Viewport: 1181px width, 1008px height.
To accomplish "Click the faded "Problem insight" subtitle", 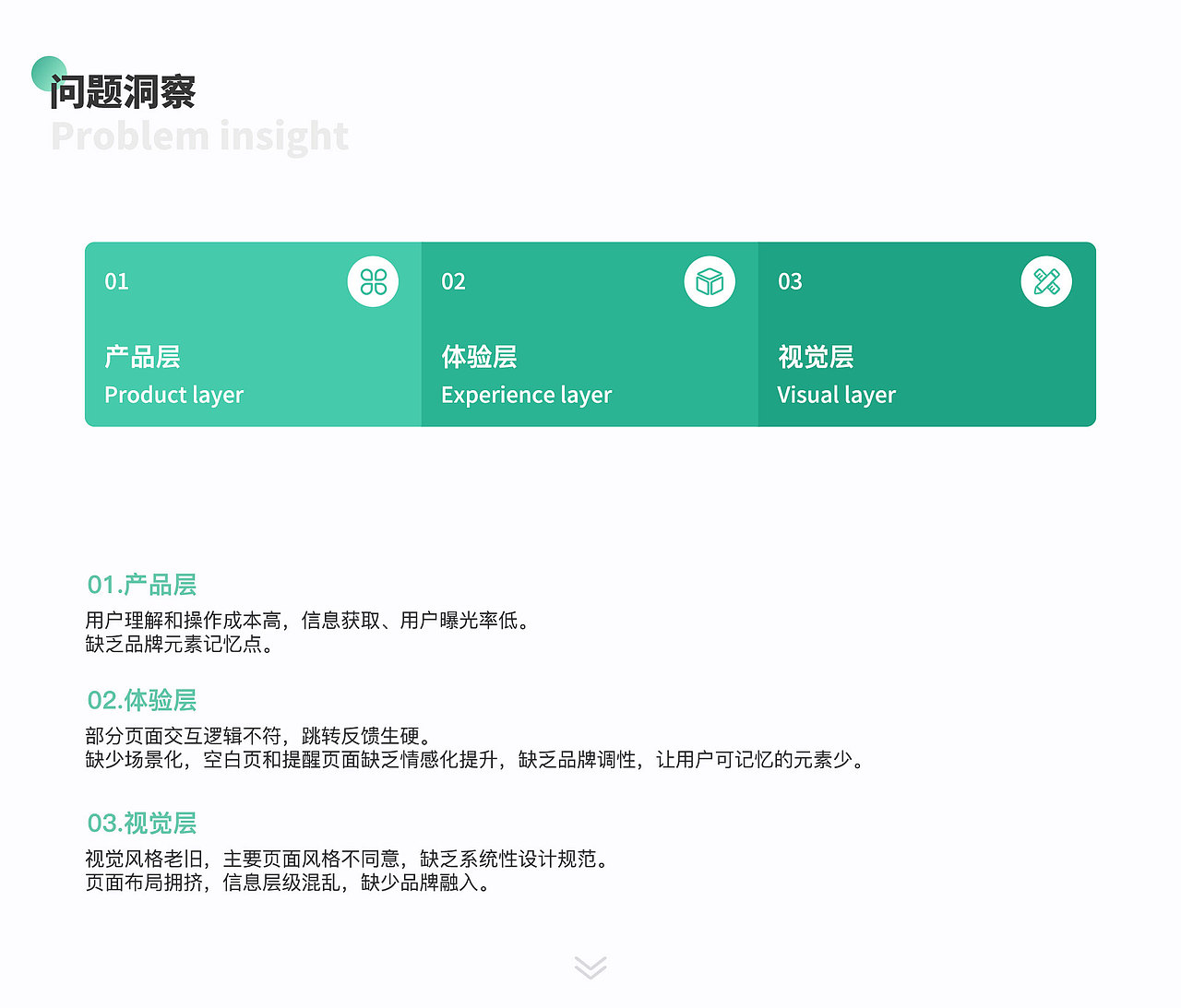I will 199,136.
